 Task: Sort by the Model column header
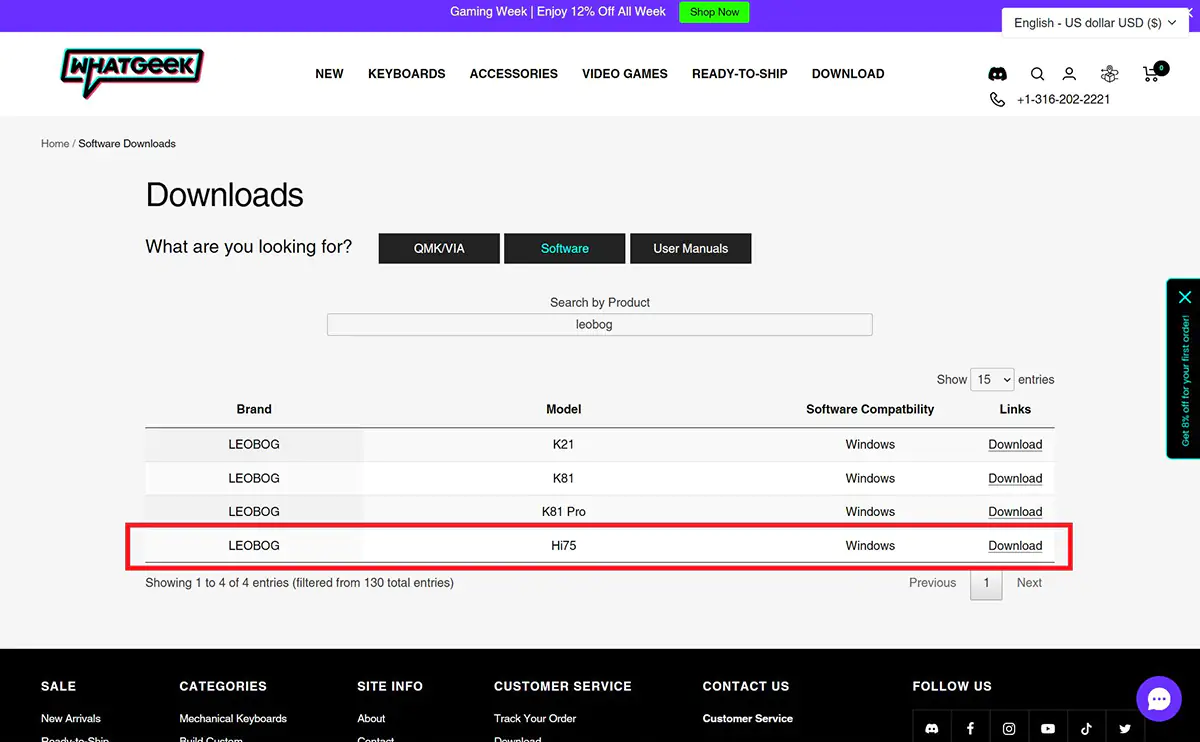[x=564, y=409]
